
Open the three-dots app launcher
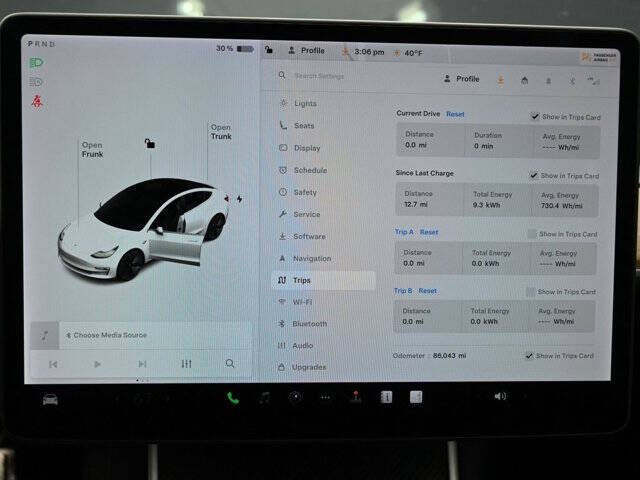pyautogui.click(x=325, y=397)
